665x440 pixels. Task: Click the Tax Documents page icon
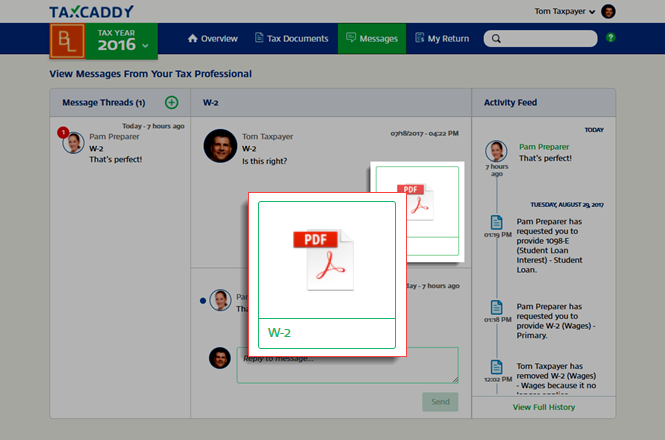[x=259, y=38]
